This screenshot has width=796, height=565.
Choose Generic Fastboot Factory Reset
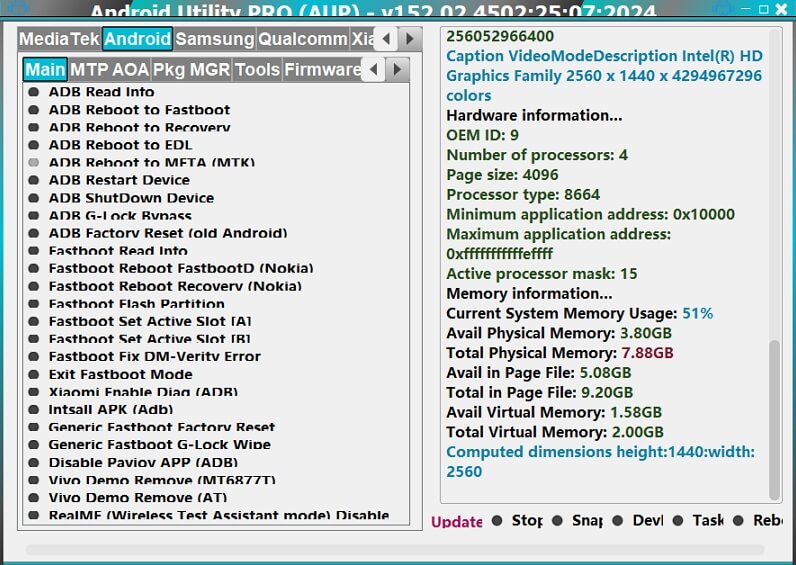pyautogui.click(x=151, y=427)
